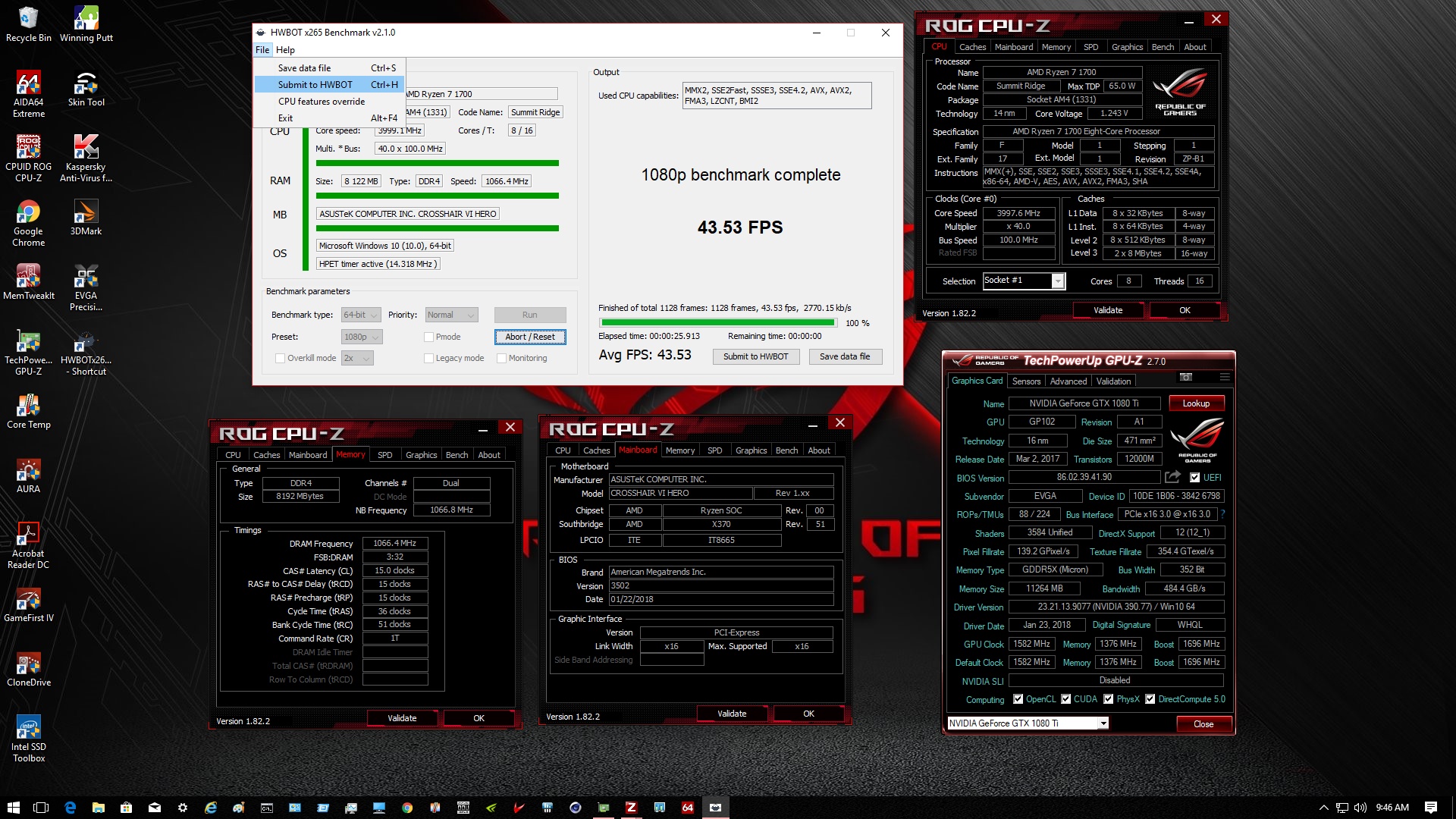The height and width of the screenshot is (819, 1456).
Task: Open the Socket #1 Selection dropdown in CPU-Z
Action: coord(1025,281)
